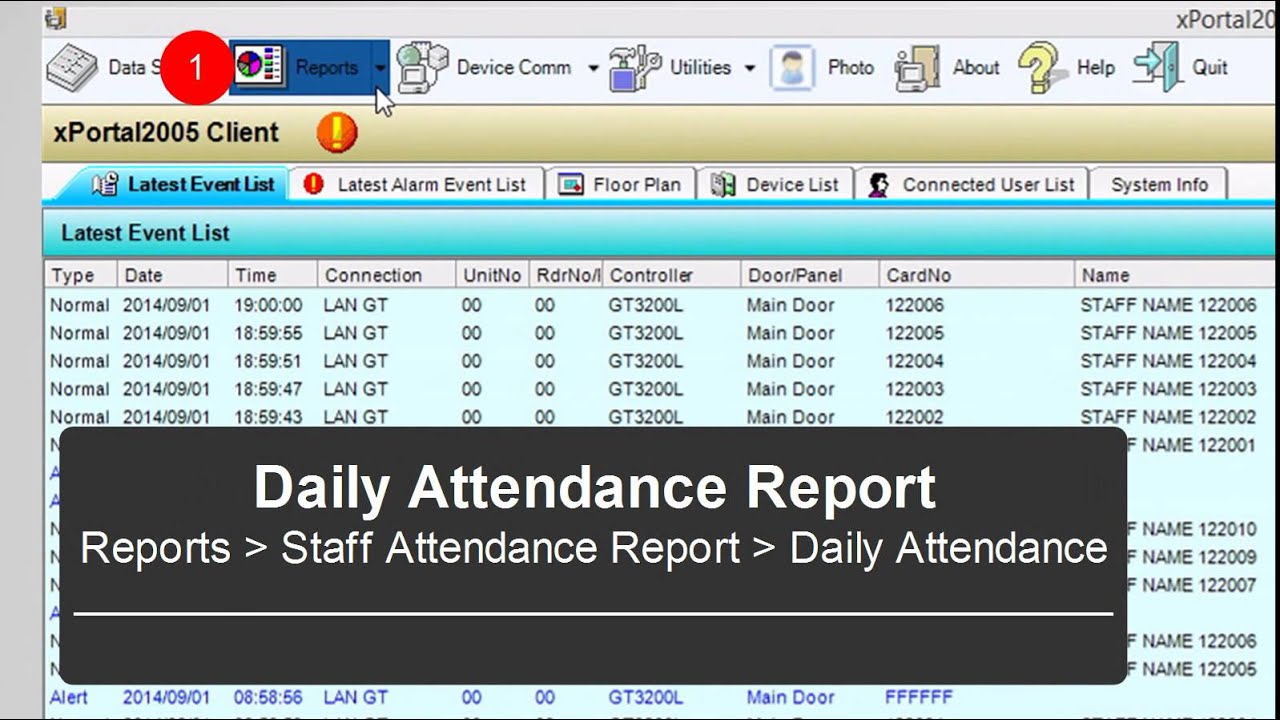Click the FFFFFF card number cell
Screen dimensions: 1280x720
coord(918,697)
